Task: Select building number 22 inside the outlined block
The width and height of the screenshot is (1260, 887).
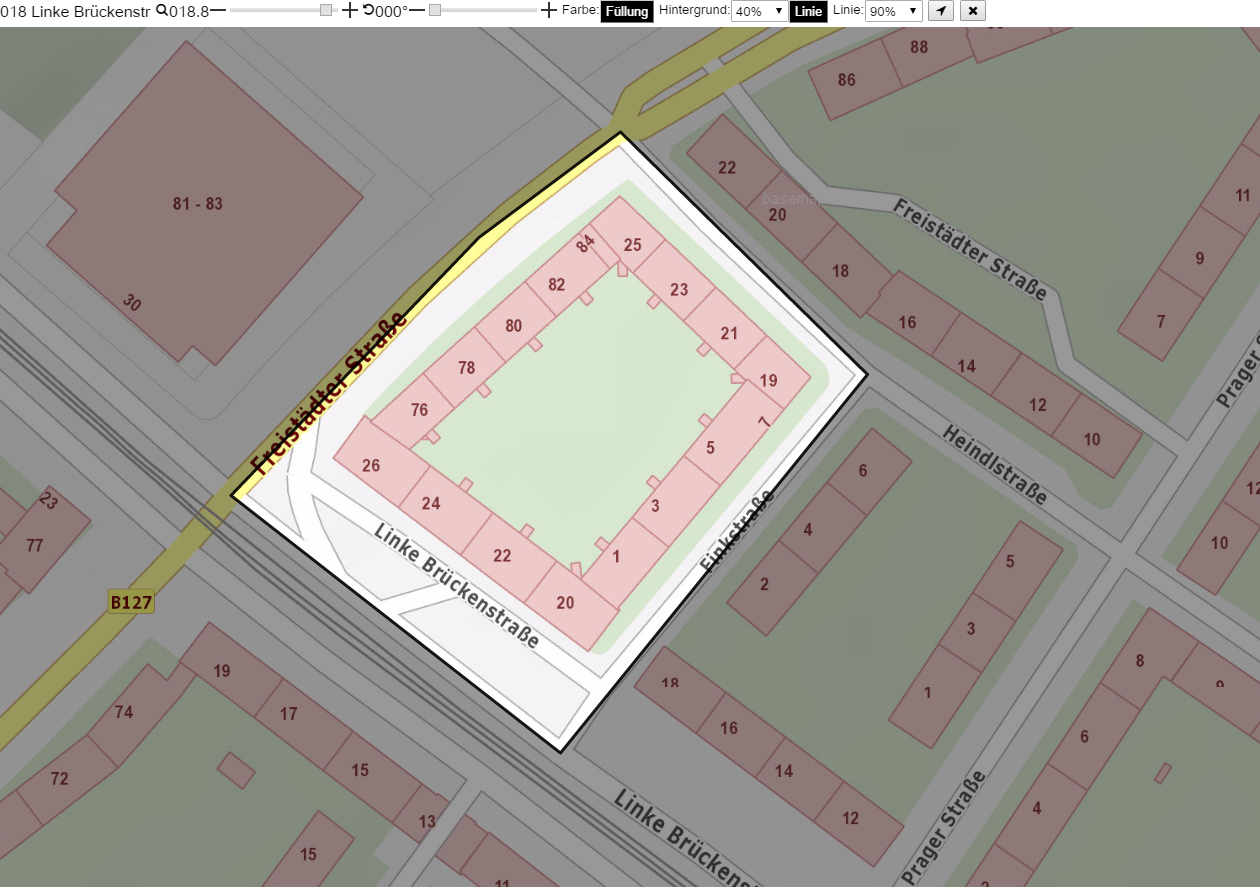Action: tap(502, 556)
